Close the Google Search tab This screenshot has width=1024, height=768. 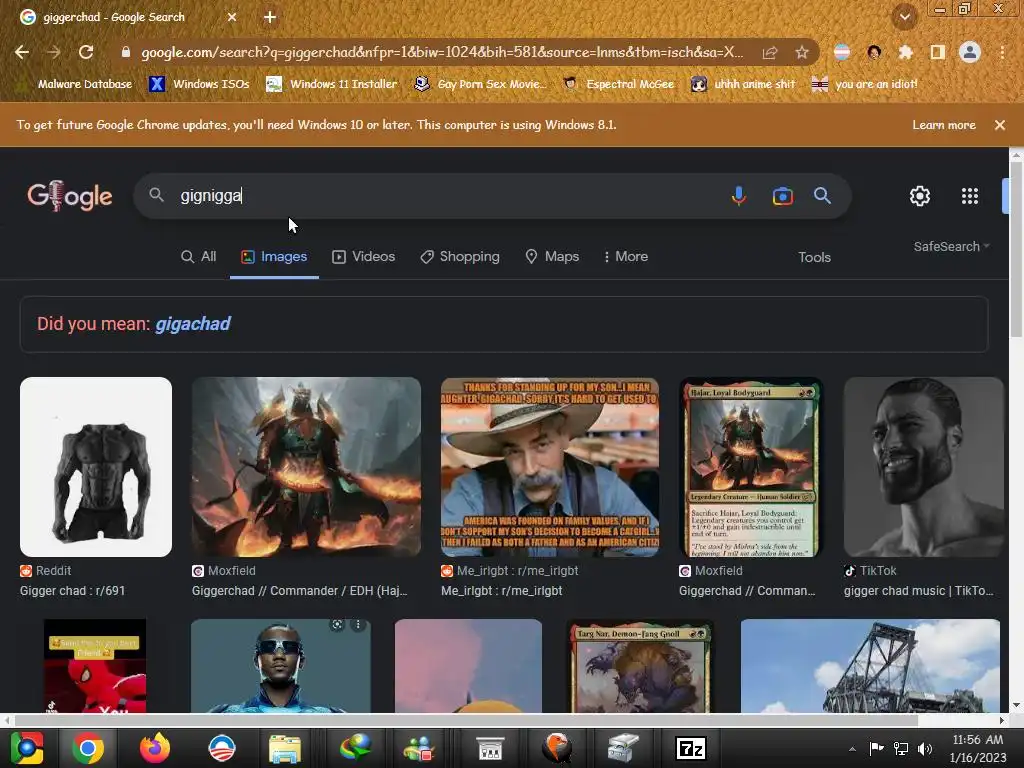coord(232,17)
